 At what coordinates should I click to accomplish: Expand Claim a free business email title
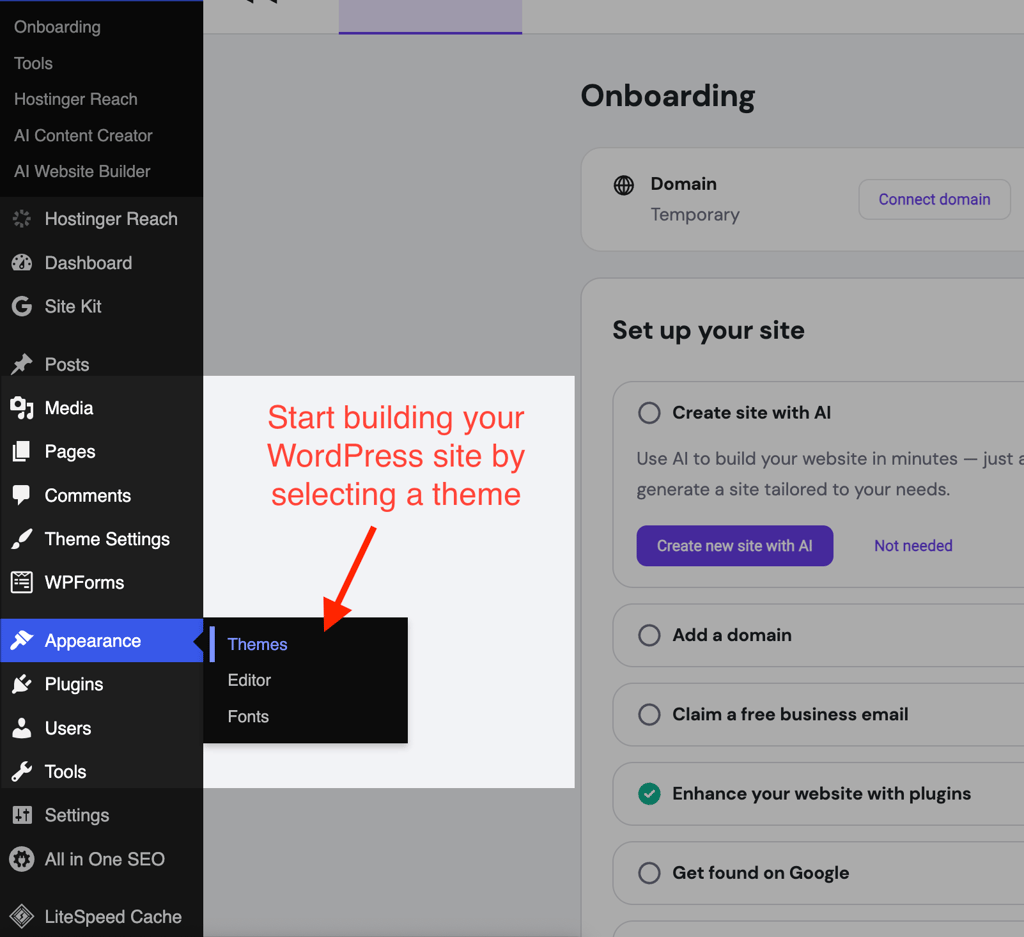tap(790, 714)
